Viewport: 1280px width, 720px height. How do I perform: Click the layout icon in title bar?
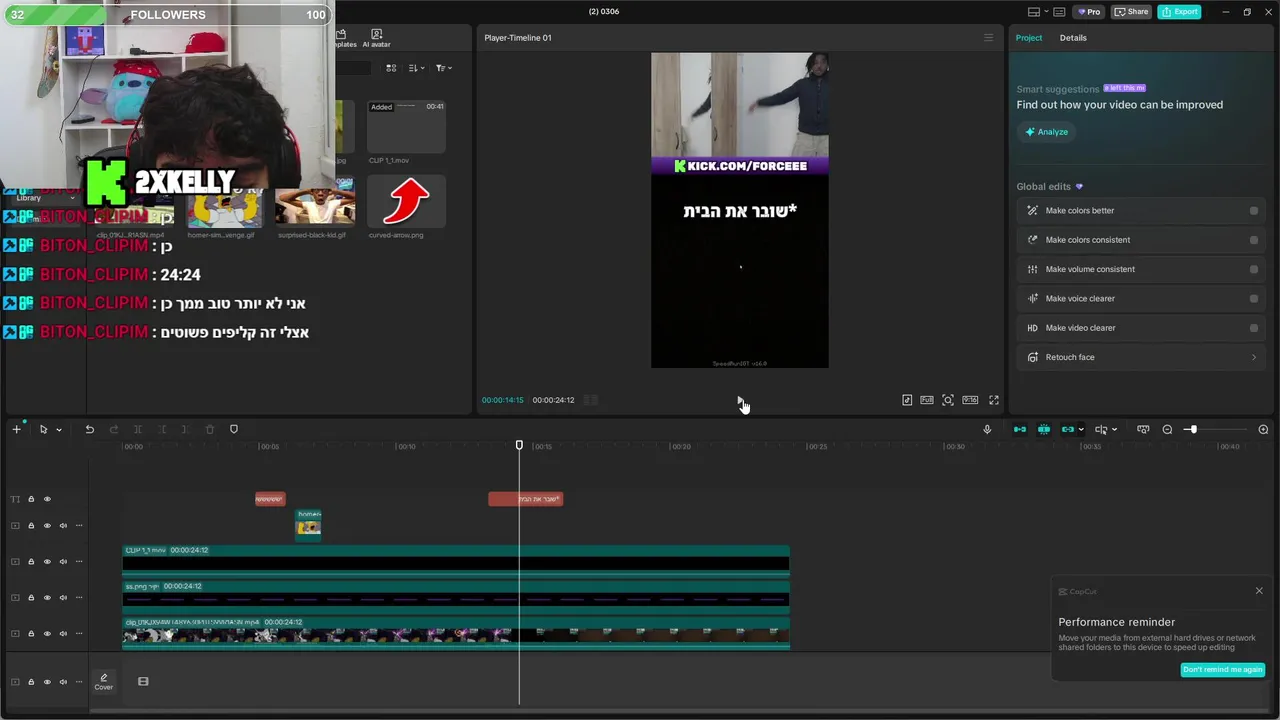click(x=1034, y=12)
